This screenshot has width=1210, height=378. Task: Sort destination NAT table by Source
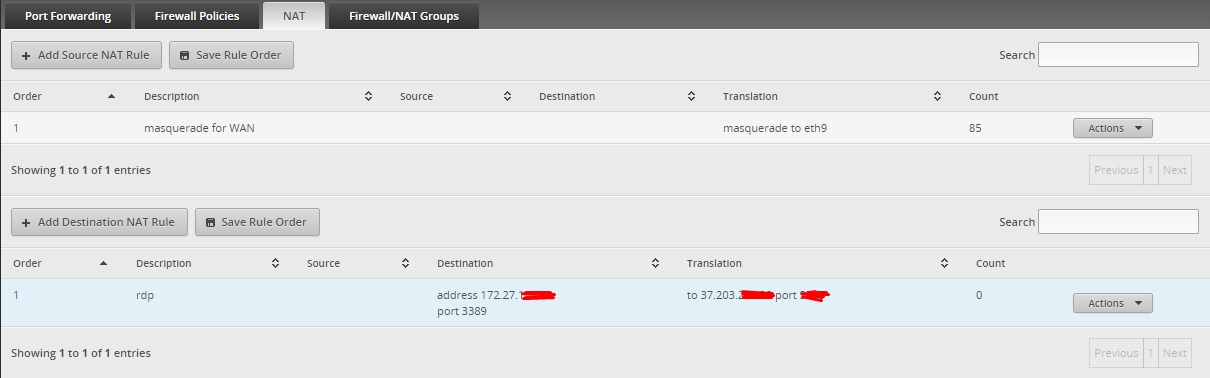click(x=359, y=263)
